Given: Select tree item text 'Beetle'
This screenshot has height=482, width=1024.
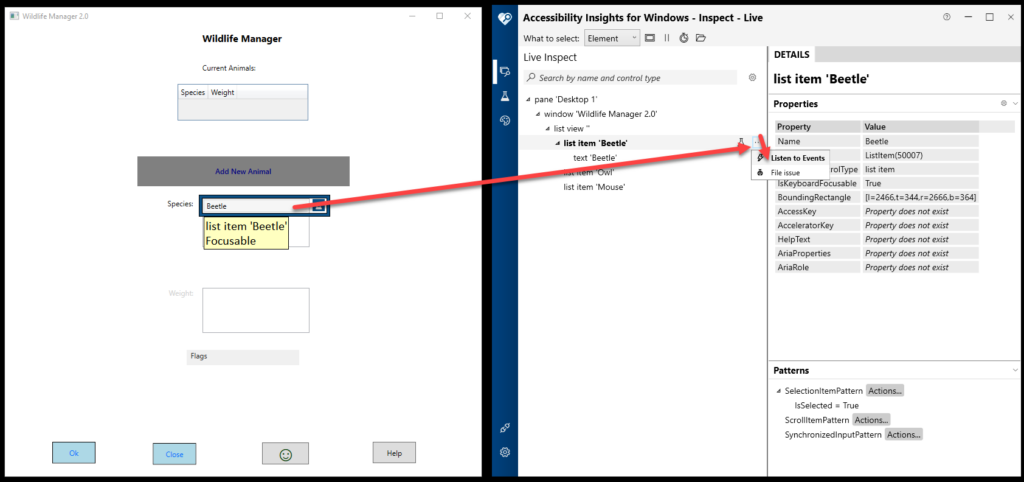Looking at the screenshot, I should 595,158.
